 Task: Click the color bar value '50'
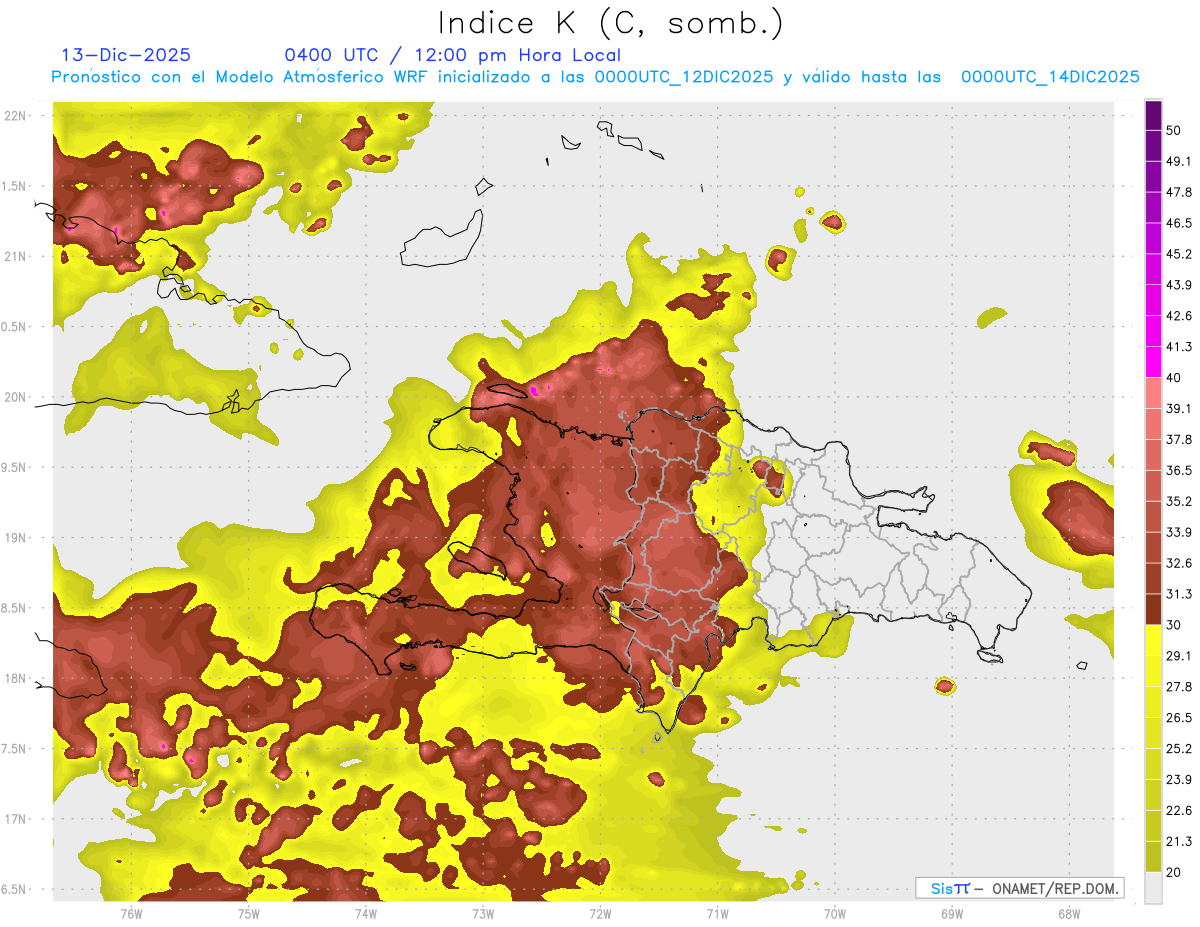[1175, 131]
